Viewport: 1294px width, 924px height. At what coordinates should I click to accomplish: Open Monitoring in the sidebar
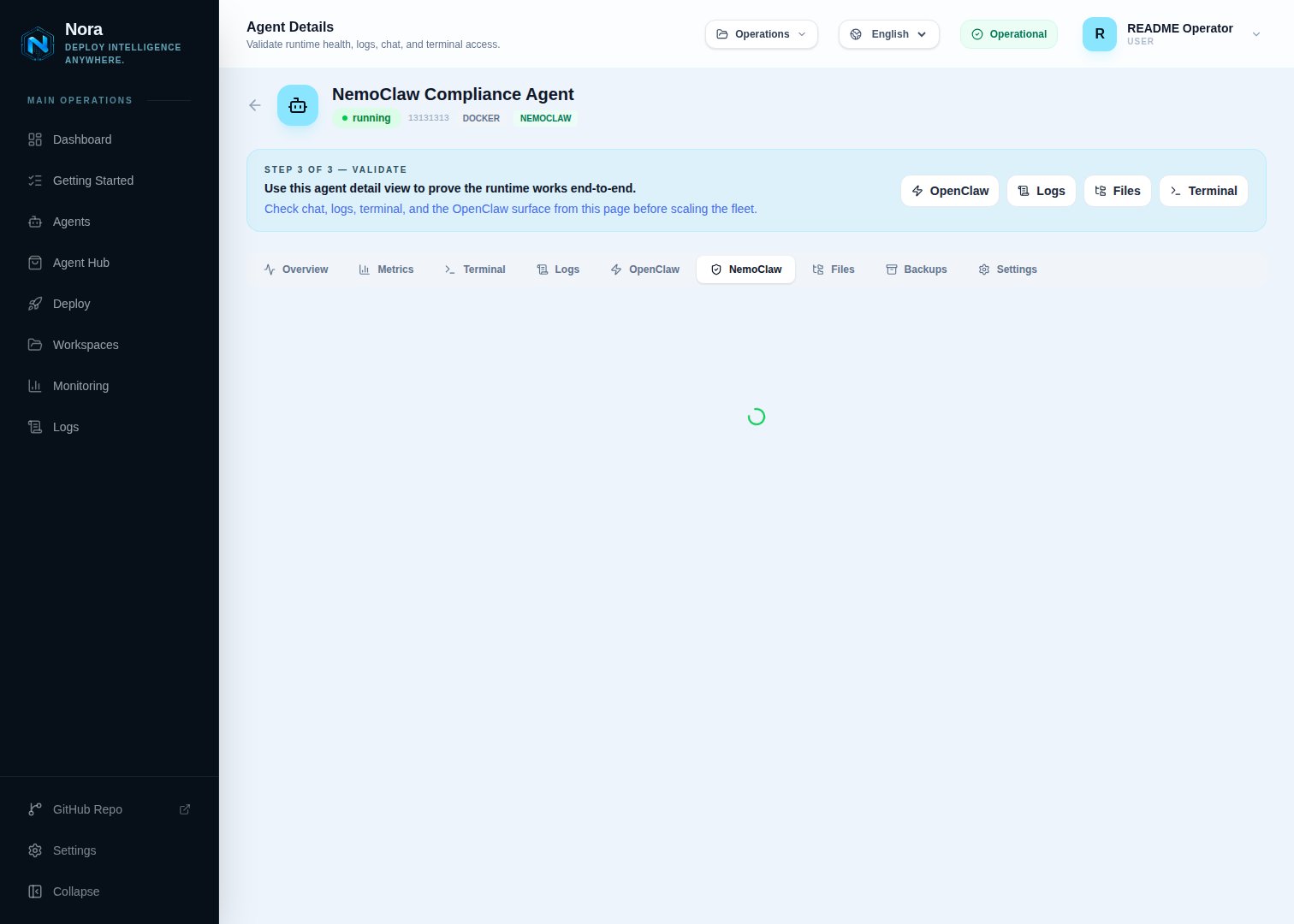coord(110,386)
